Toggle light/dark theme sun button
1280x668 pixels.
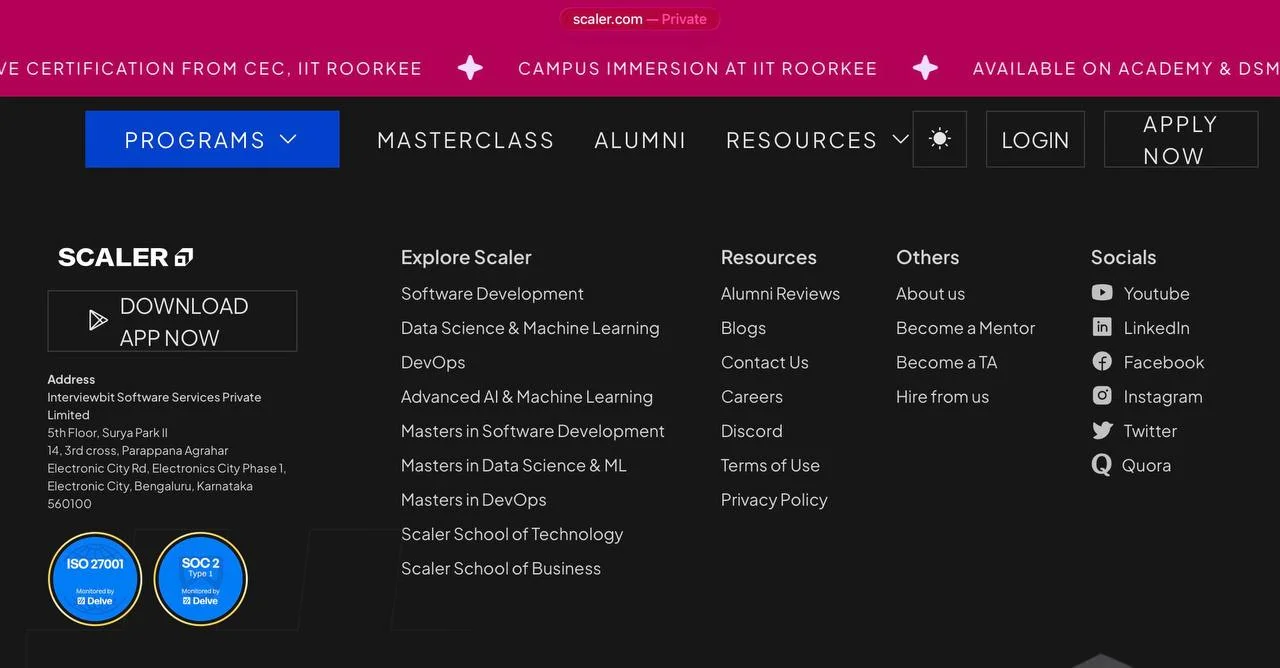[939, 139]
